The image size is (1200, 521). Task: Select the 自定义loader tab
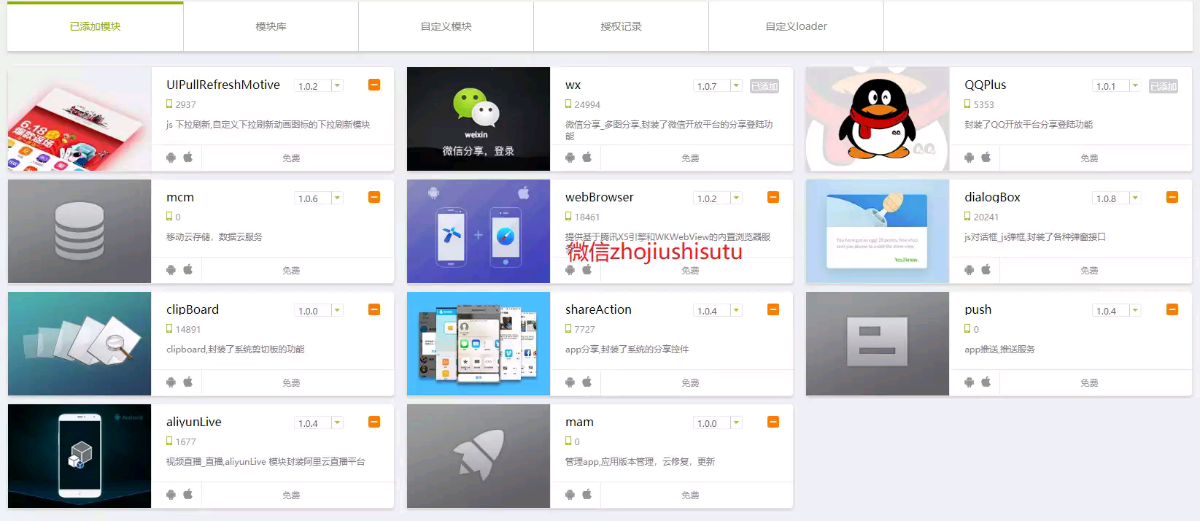pyautogui.click(x=796, y=26)
